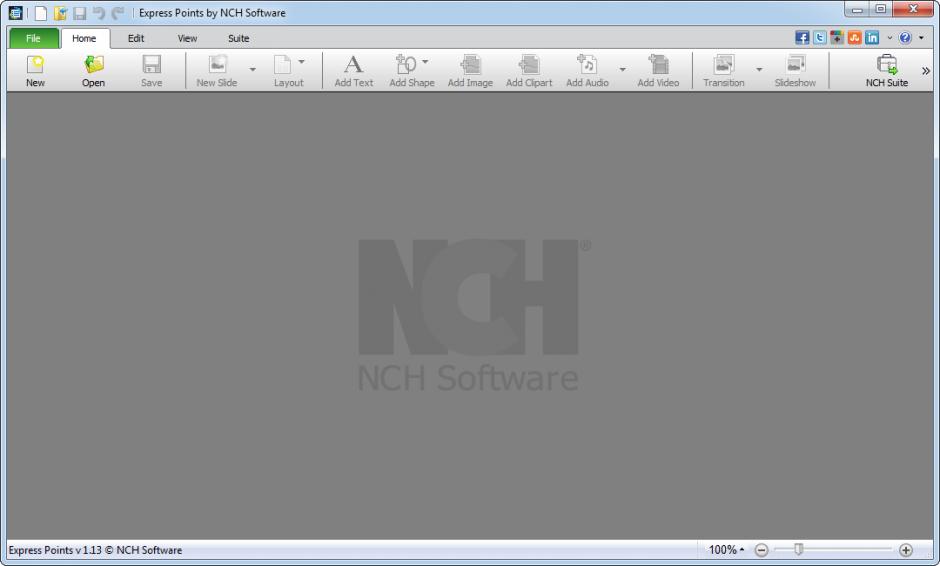Expand the Add Audio dropdown arrow
Screen dimensions: 940x566
coord(622,70)
